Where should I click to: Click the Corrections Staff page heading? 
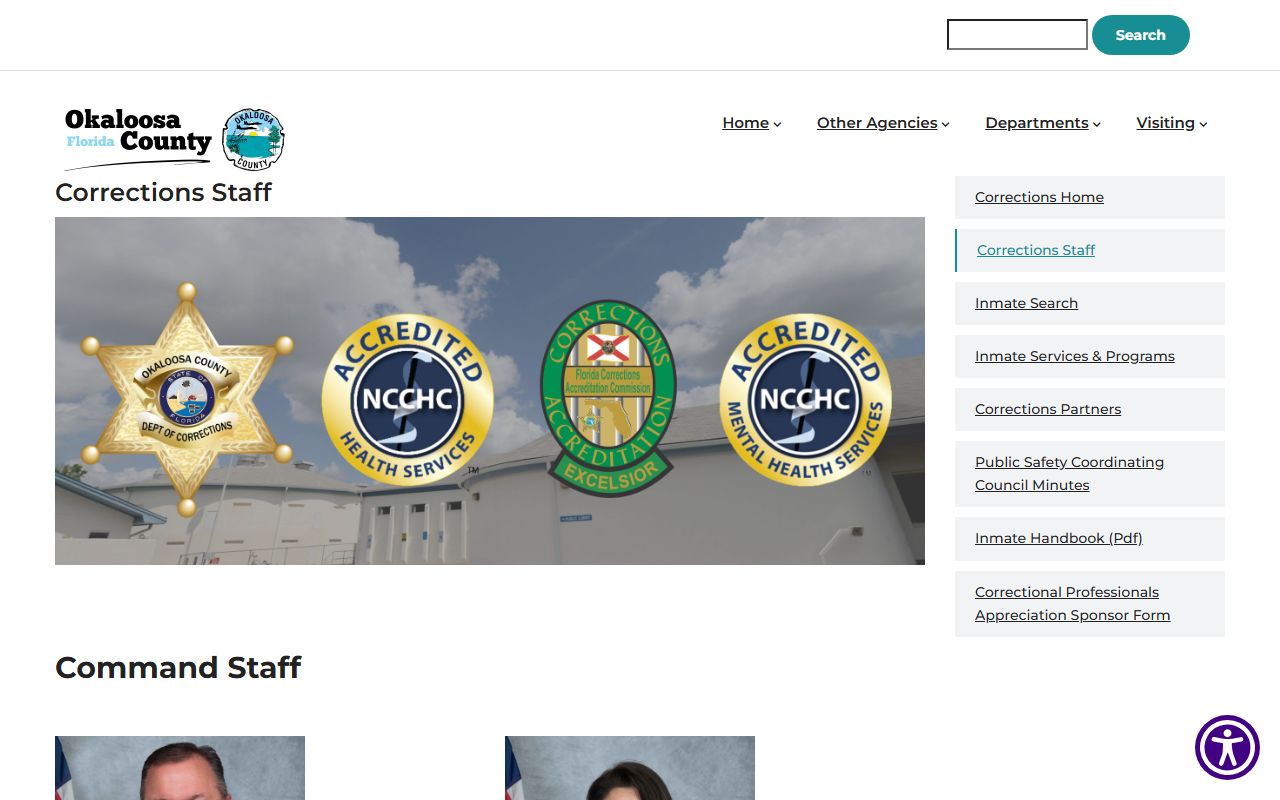[x=163, y=192]
